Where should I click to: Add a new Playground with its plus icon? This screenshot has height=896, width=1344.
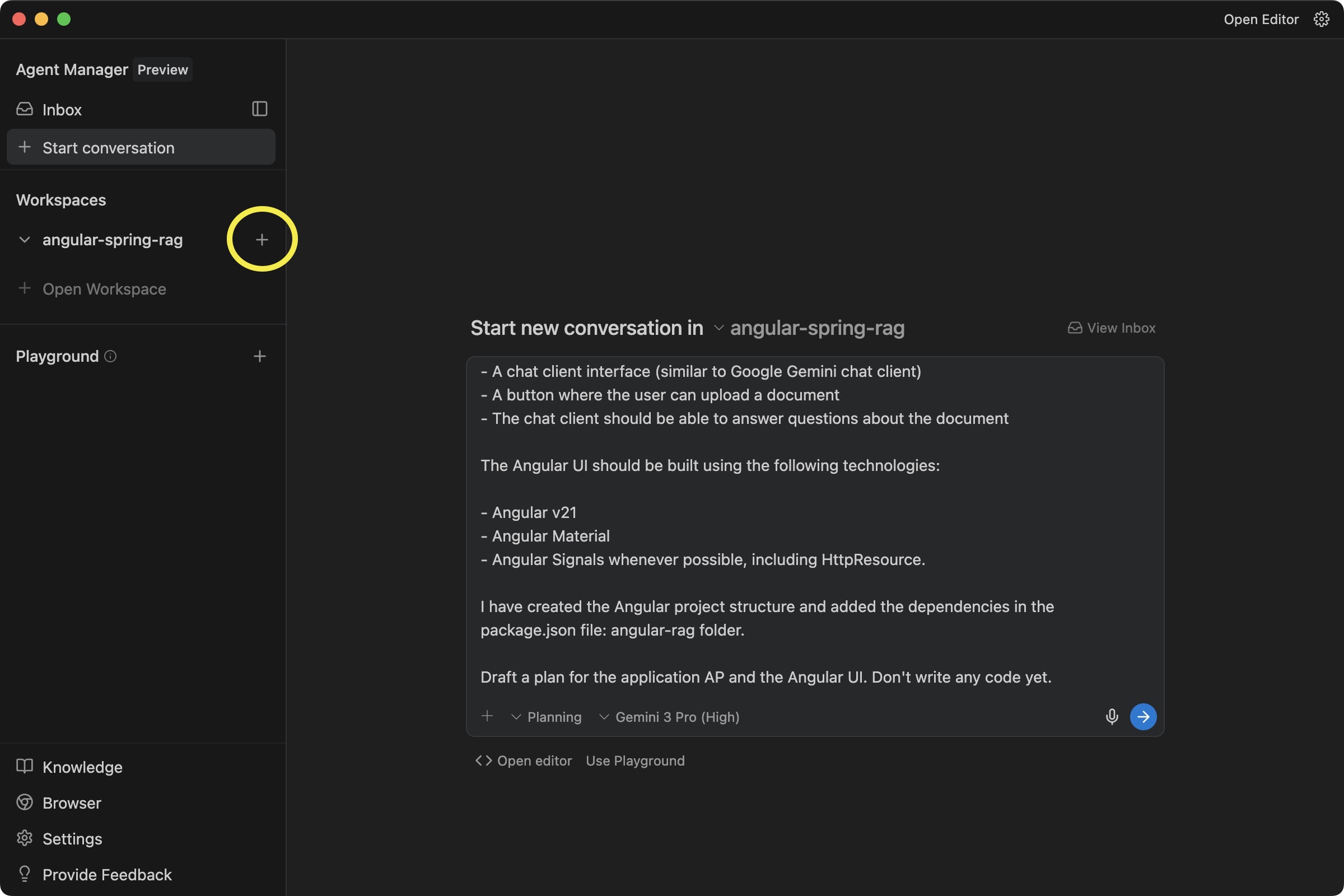click(x=260, y=356)
